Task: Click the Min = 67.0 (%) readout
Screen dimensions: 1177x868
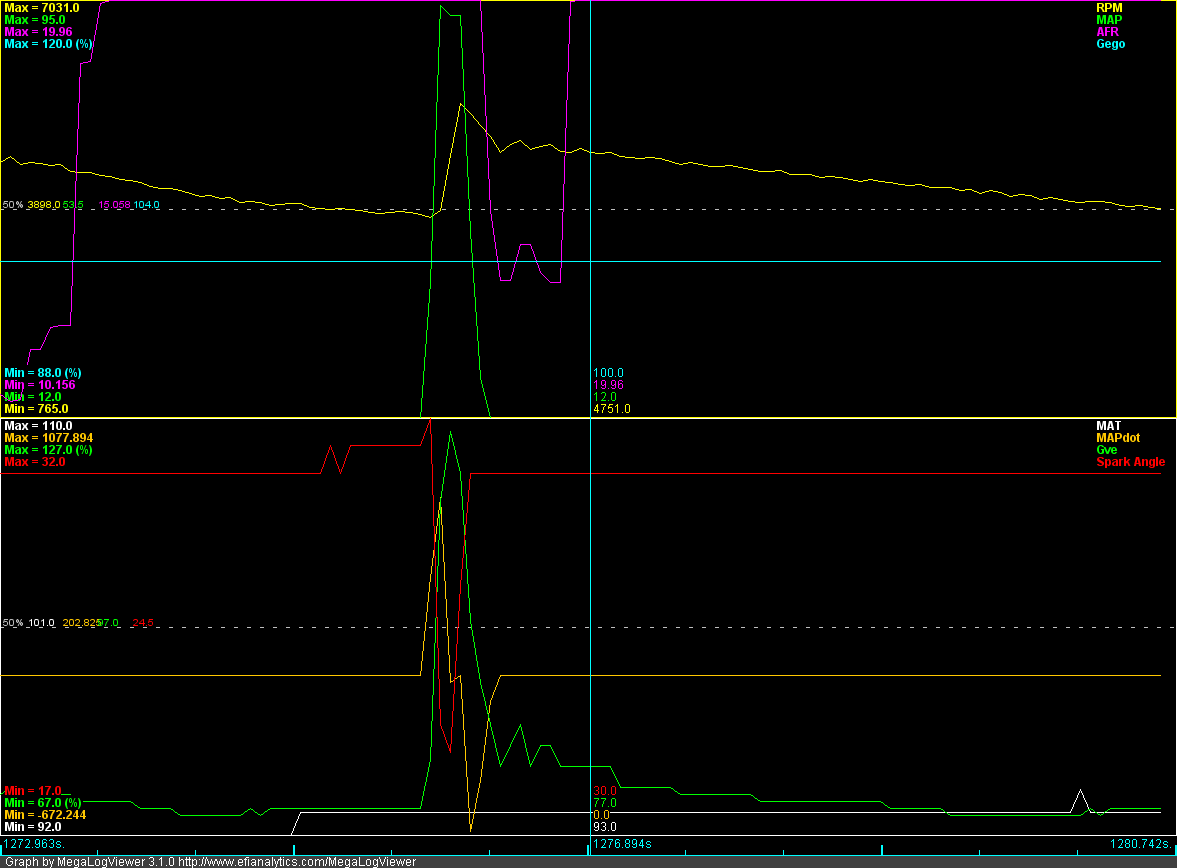Action: pyautogui.click(x=43, y=803)
